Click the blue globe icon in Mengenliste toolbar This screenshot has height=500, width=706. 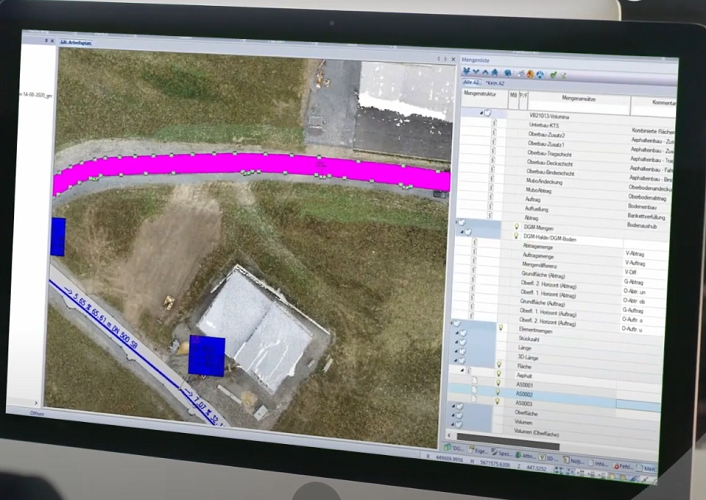[507, 73]
